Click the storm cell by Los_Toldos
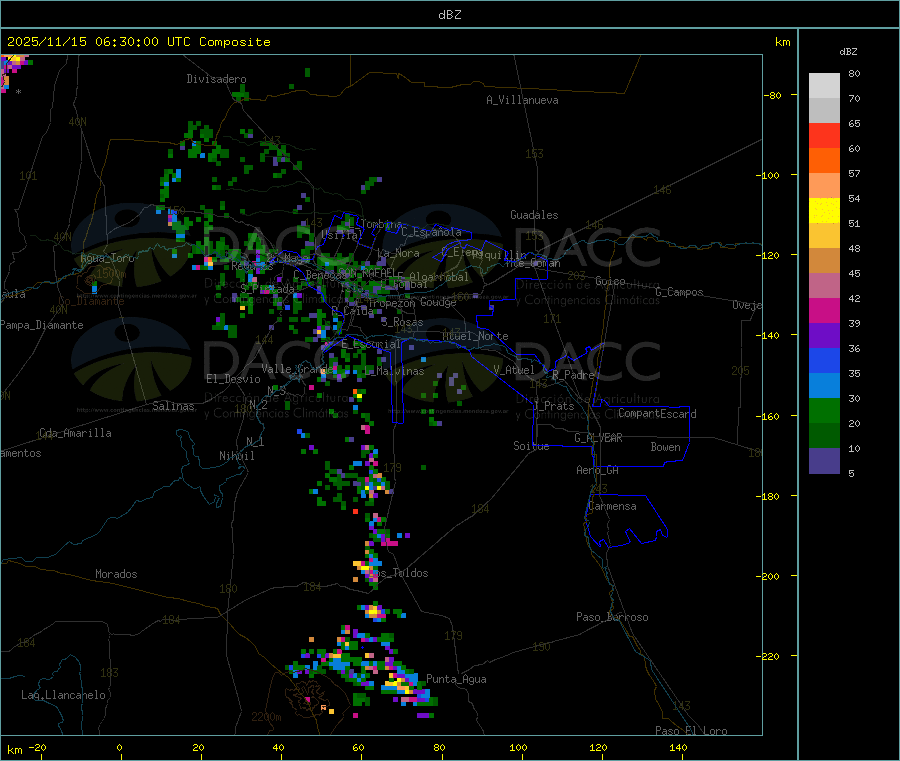 tap(367, 568)
